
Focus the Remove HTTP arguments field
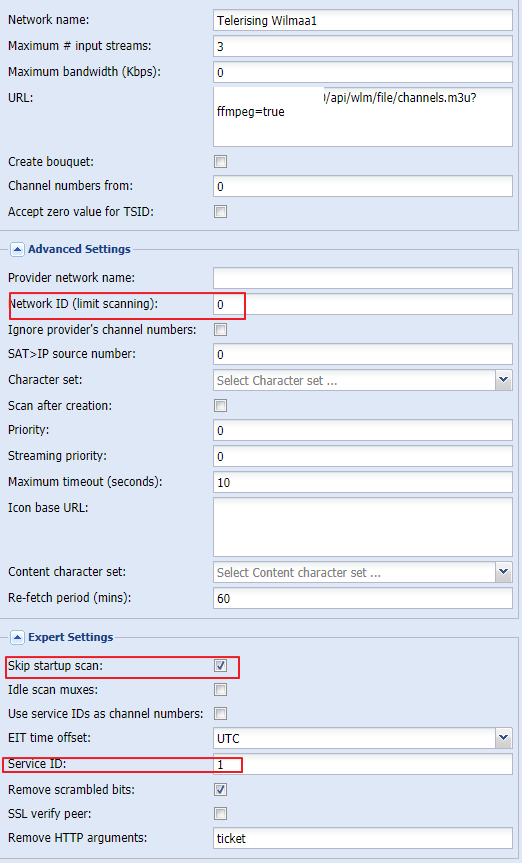coord(363,838)
